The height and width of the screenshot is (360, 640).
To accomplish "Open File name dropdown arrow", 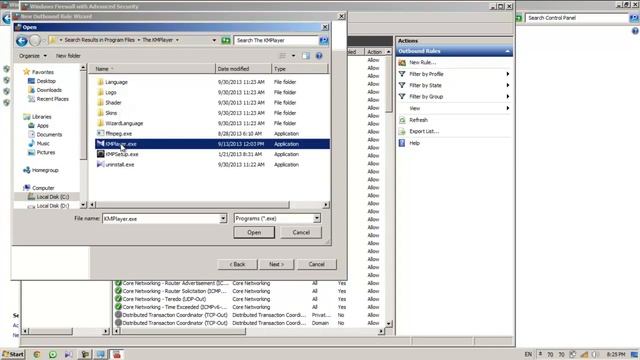I will click(223, 218).
